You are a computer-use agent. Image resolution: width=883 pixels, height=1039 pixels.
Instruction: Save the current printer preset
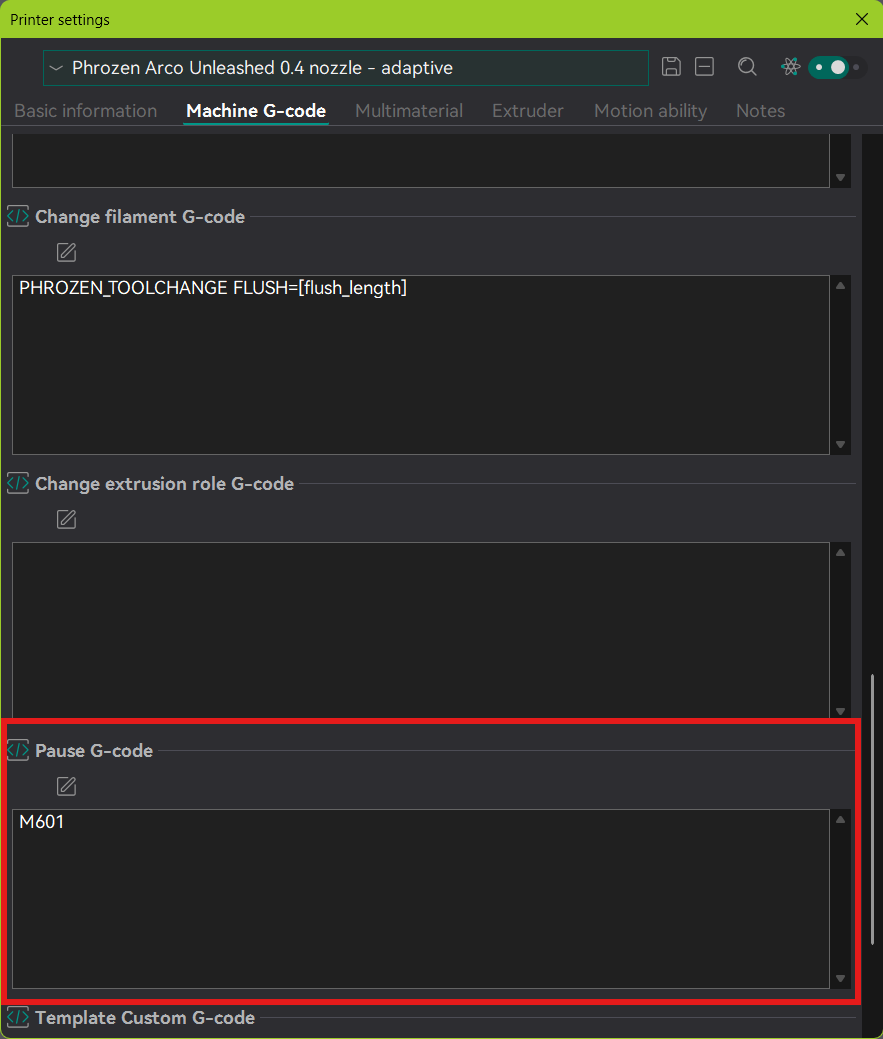tap(671, 67)
